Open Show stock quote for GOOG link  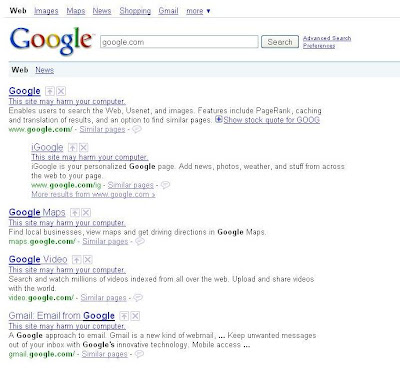click(x=272, y=120)
